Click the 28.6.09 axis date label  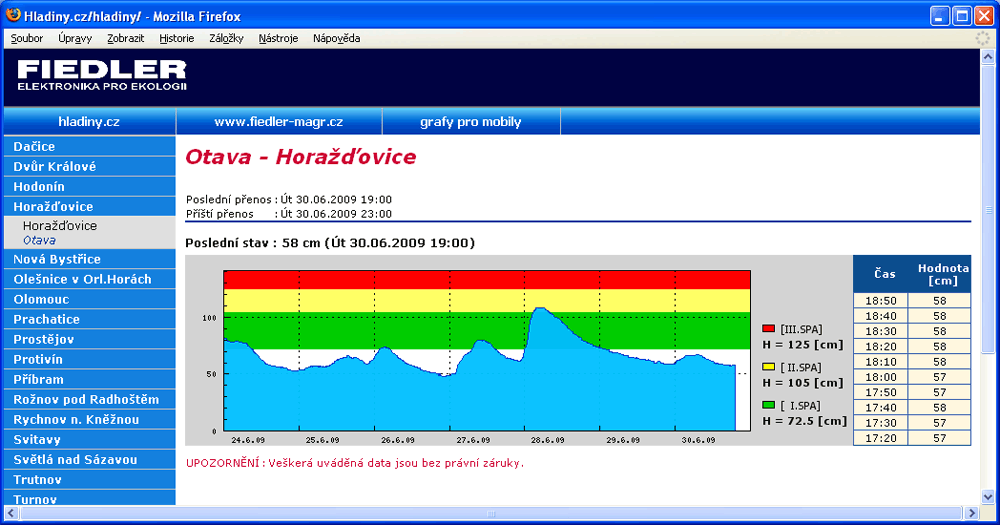click(547, 440)
